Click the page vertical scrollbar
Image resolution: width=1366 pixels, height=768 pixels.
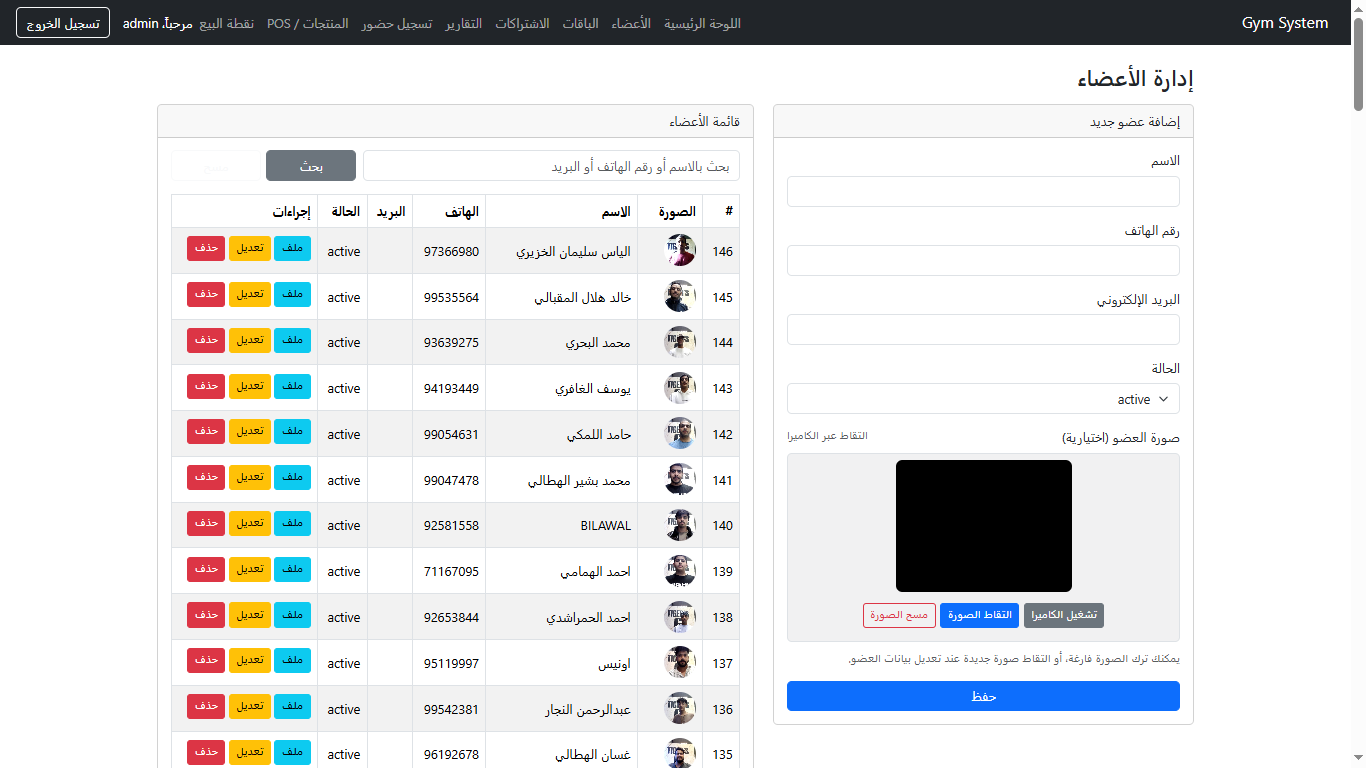point(1358,60)
